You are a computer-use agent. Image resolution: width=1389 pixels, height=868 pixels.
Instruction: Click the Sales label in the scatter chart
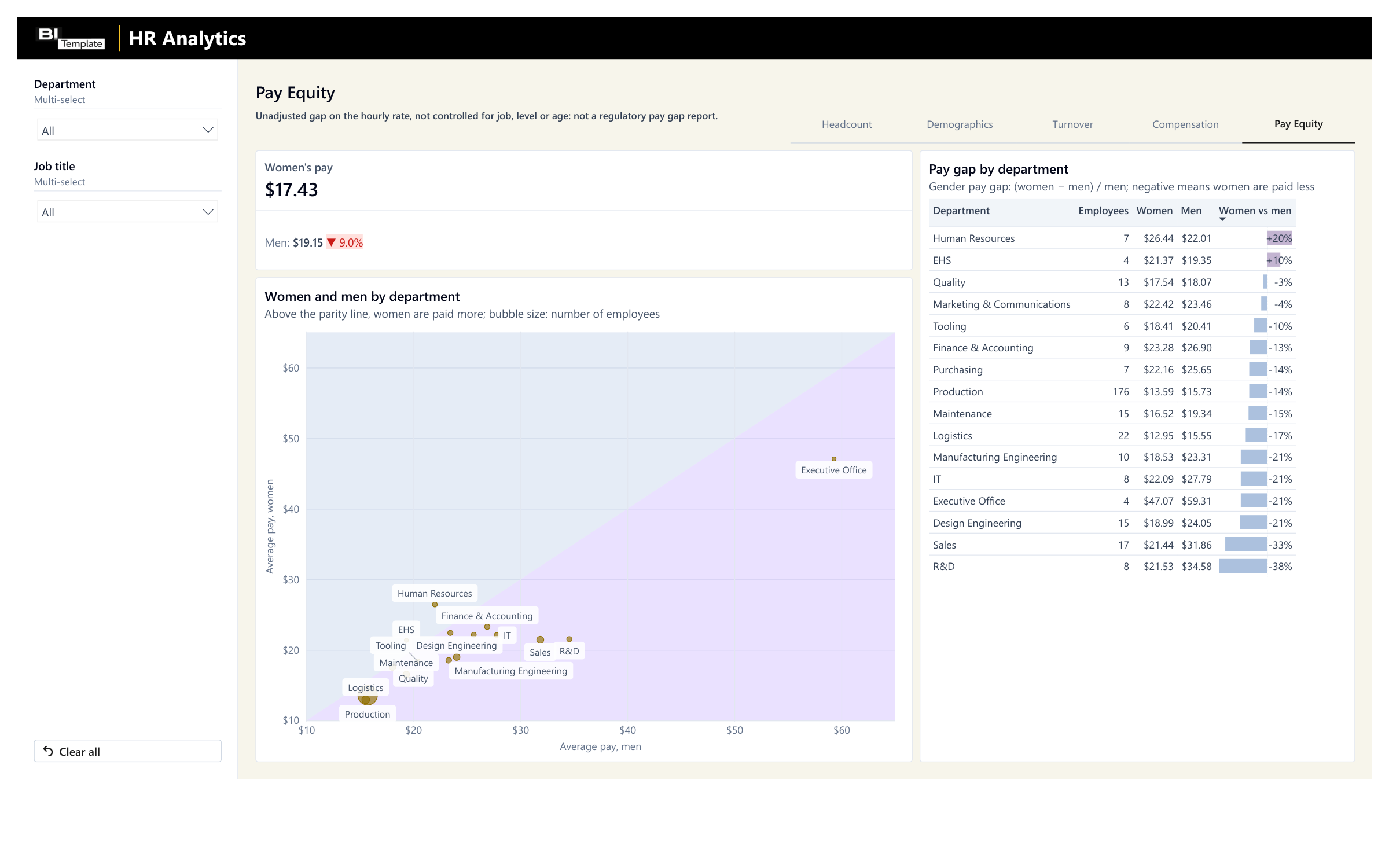click(539, 652)
